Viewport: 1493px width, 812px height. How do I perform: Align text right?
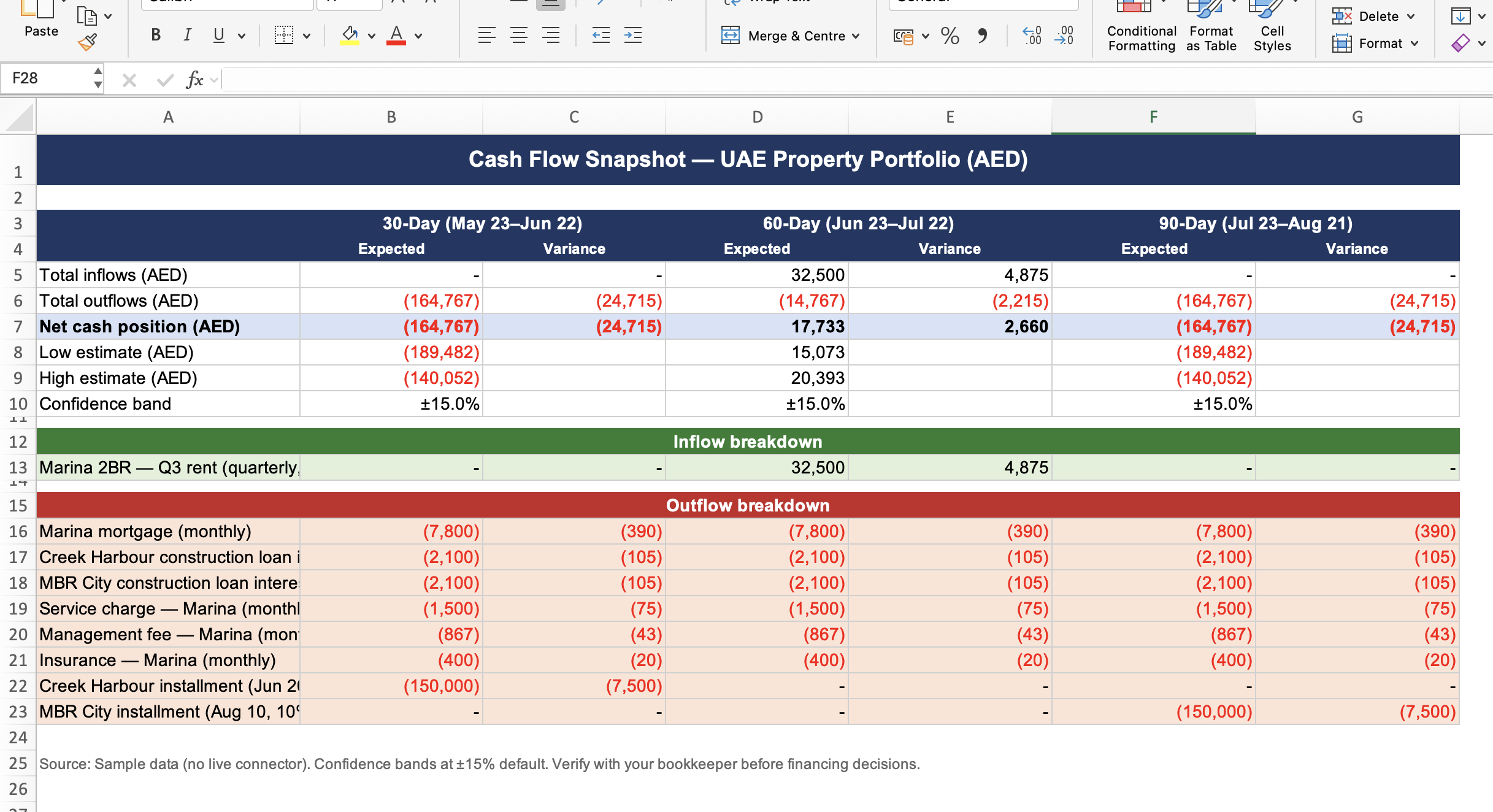[x=551, y=36]
